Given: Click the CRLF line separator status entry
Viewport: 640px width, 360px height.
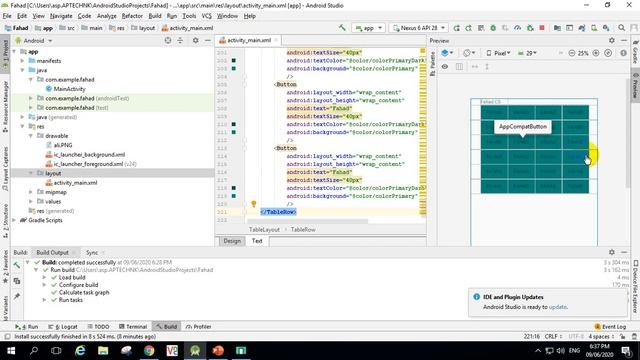Looking at the screenshot, I should 553,336.
